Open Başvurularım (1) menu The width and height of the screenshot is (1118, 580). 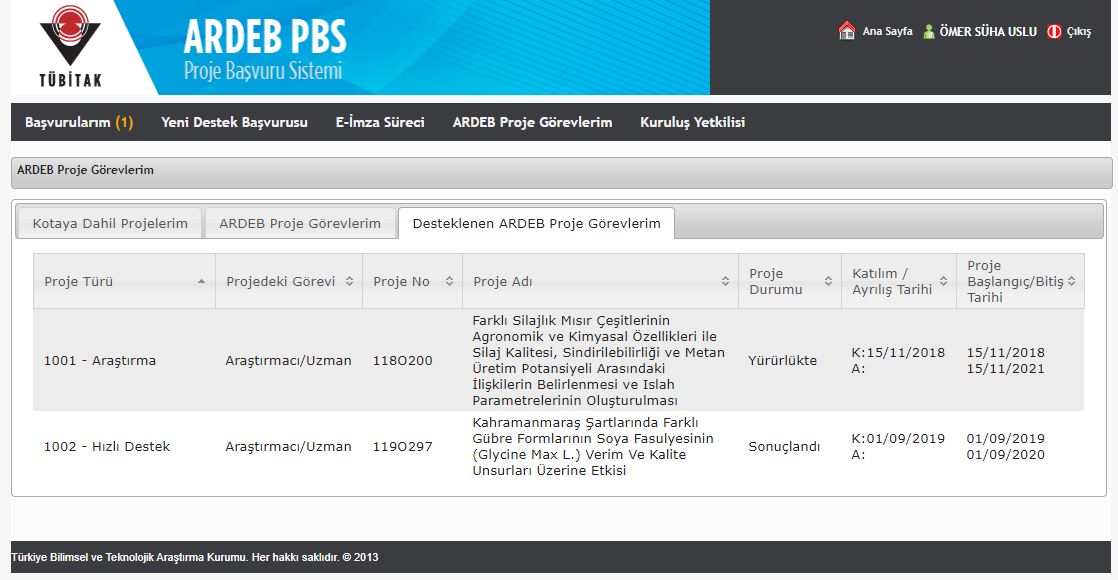(79, 122)
